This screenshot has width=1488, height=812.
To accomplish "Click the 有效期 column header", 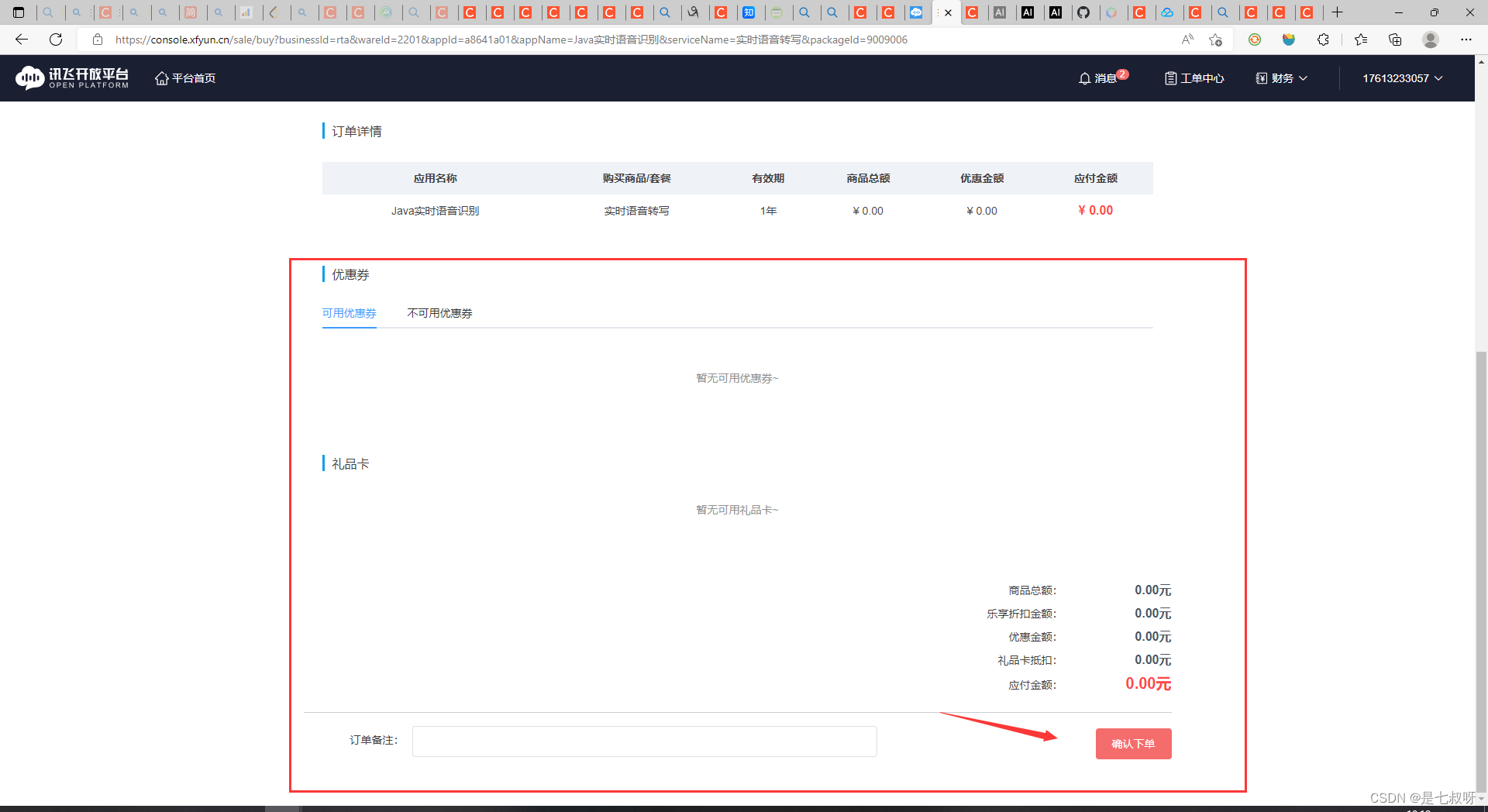I will (768, 178).
